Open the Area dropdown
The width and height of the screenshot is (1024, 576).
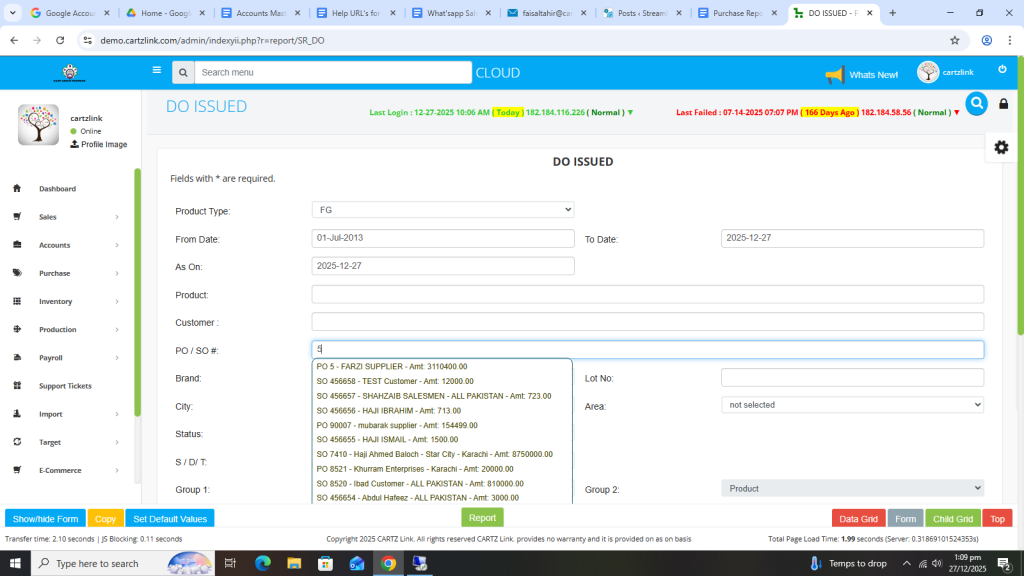coord(852,405)
